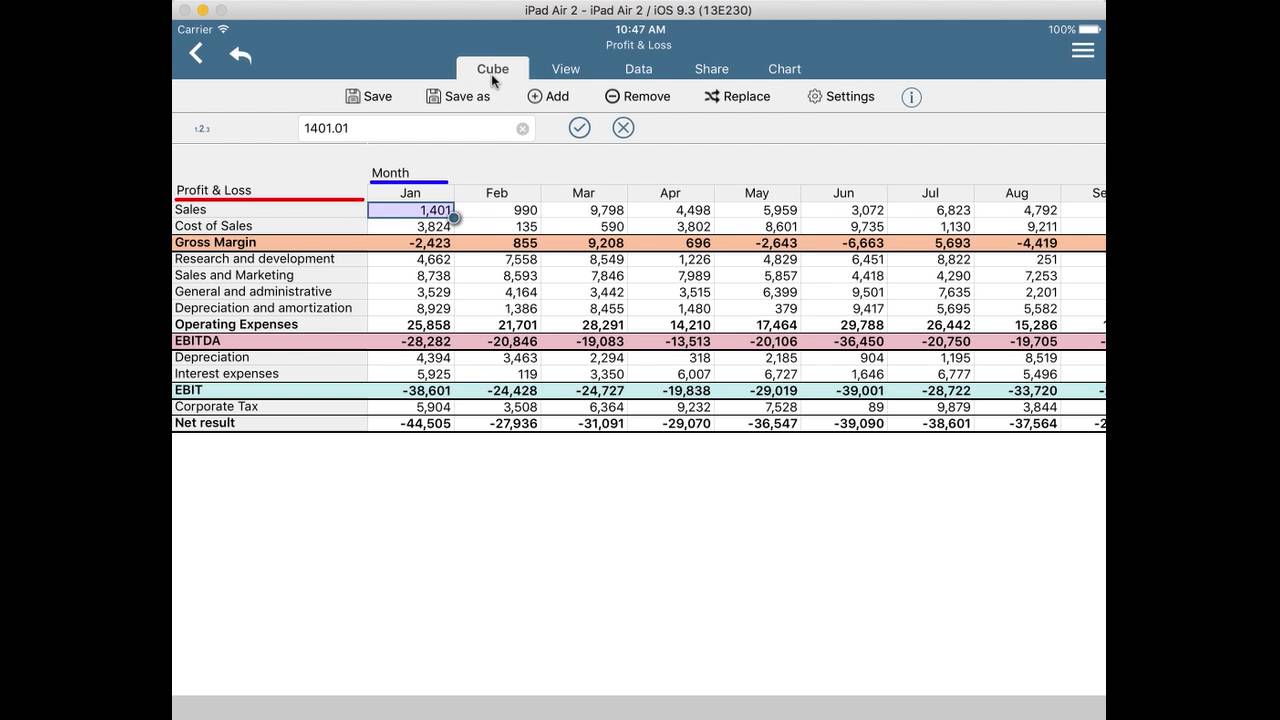Click Sales and Marketing May cell 5,857
Viewport: 1280px width, 720px height.
click(757, 276)
